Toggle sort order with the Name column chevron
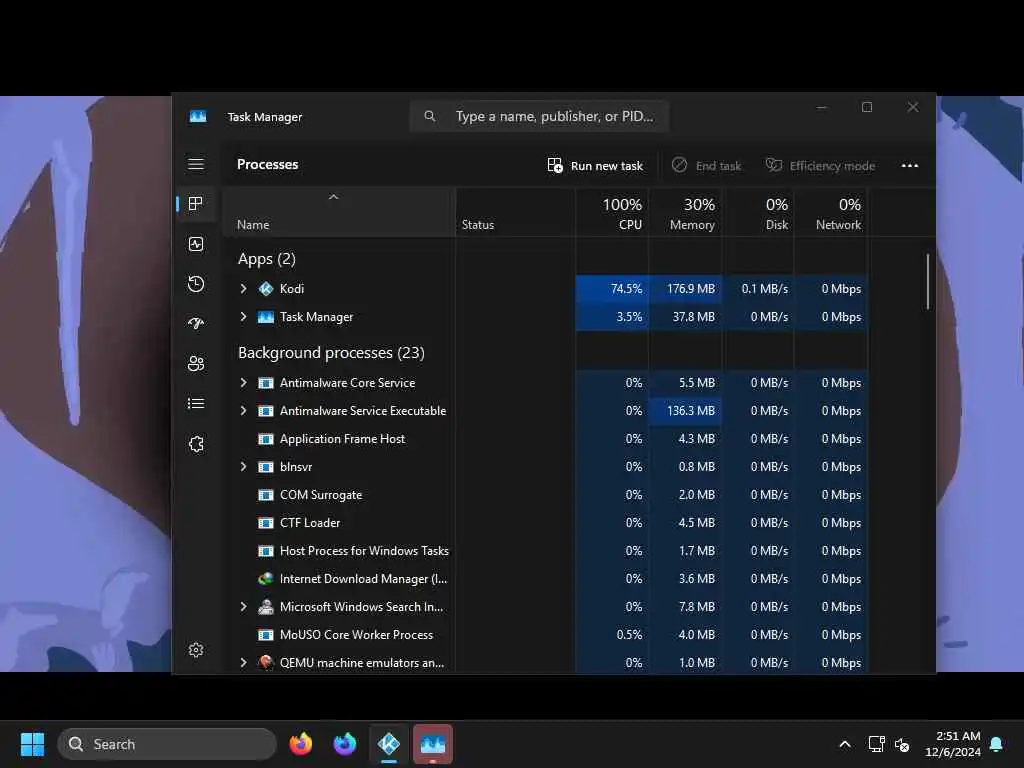Image resolution: width=1024 pixels, height=768 pixels. 333,197
